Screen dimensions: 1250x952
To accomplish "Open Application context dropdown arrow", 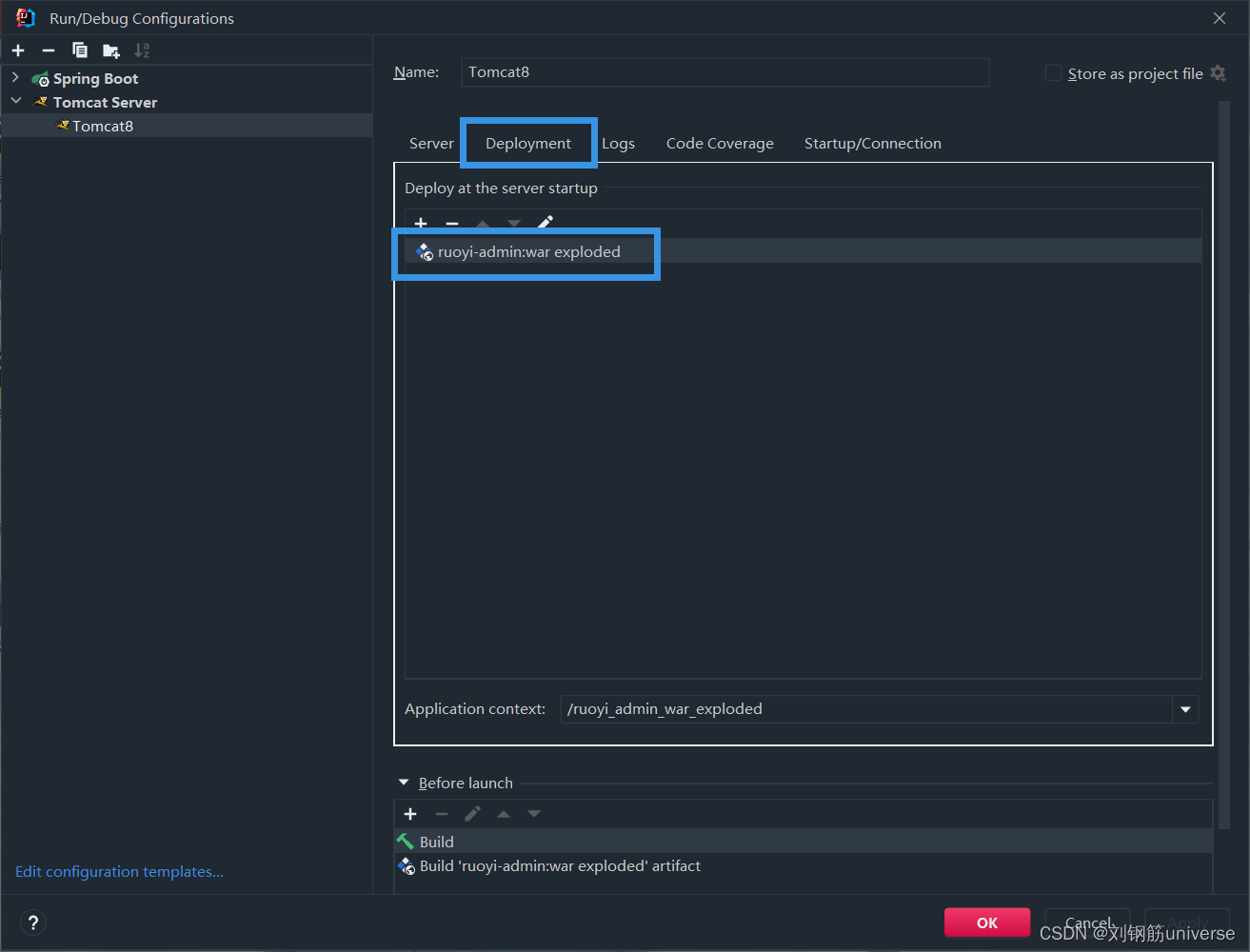I will coord(1185,709).
